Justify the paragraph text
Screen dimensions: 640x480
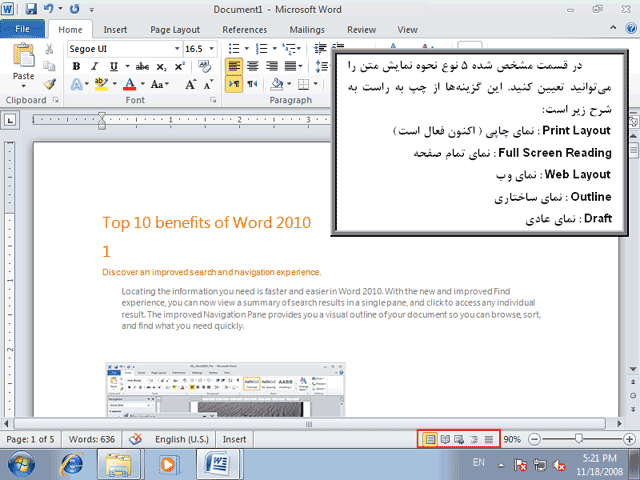[x=290, y=66]
